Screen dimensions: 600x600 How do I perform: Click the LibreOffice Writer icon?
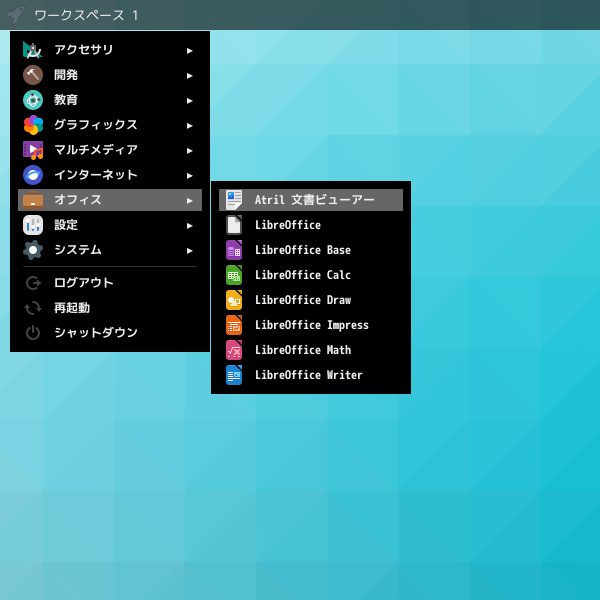(x=234, y=375)
